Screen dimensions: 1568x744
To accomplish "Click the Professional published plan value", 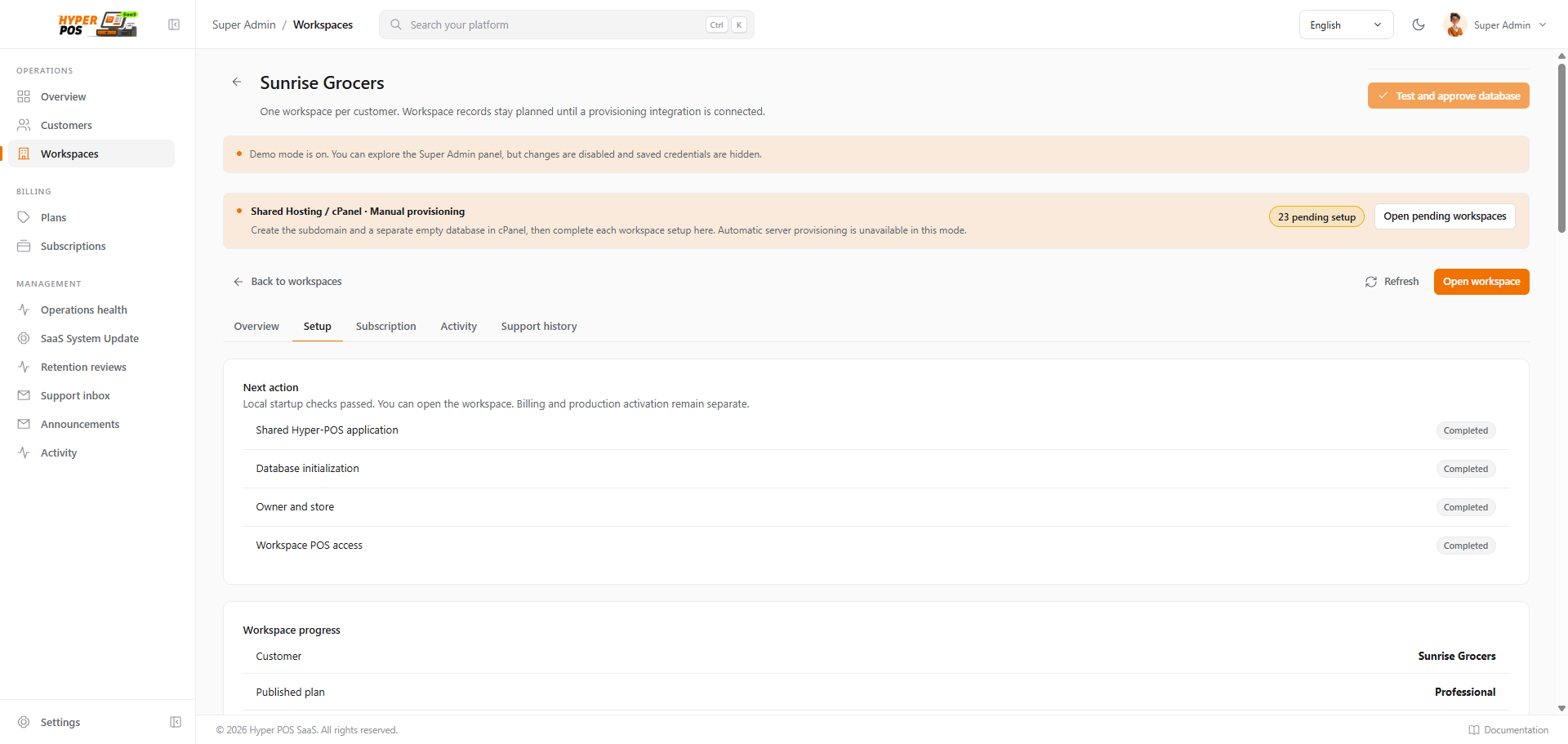I will click(1465, 692).
